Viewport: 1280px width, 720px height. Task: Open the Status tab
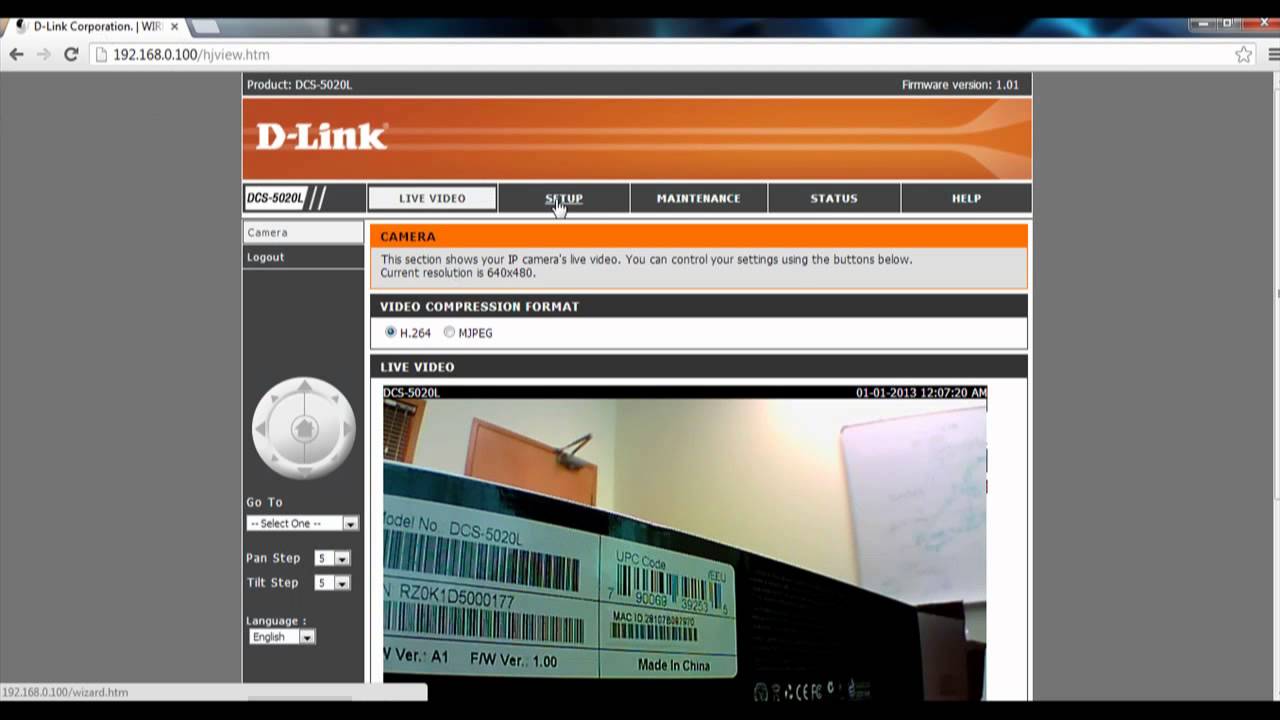click(834, 198)
